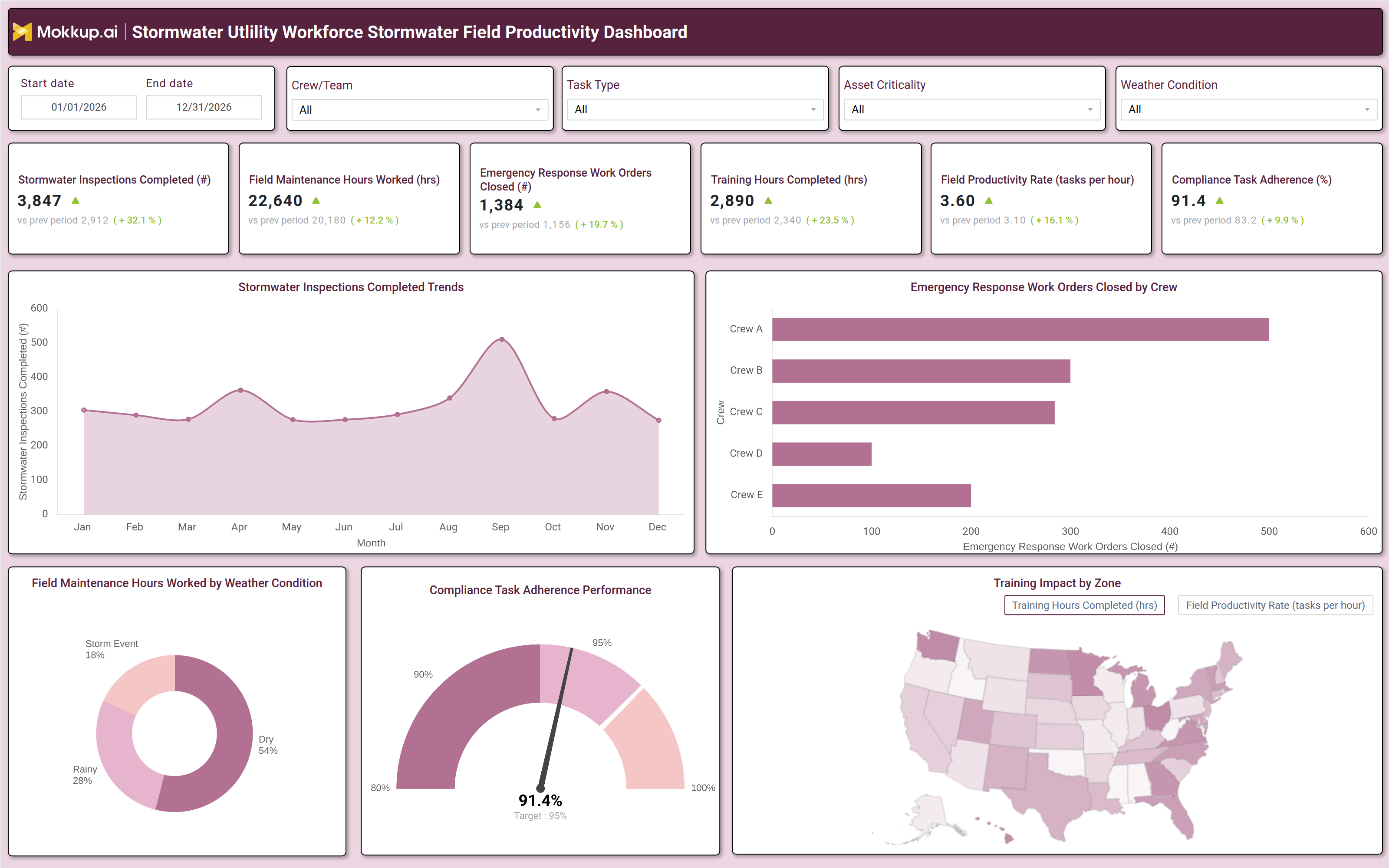Click the green up arrow beside 1,384

click(x=537, y=205)
